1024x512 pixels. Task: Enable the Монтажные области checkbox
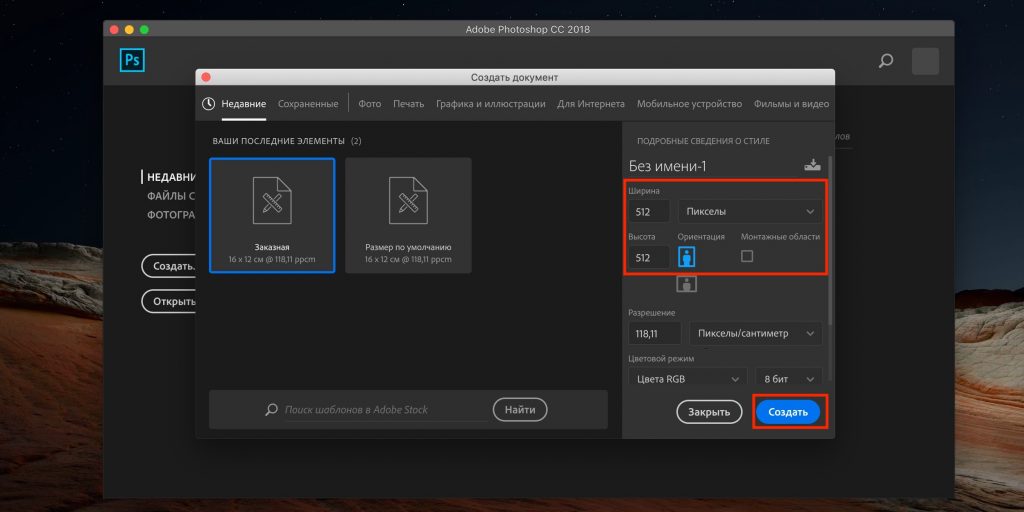(747, 257)
